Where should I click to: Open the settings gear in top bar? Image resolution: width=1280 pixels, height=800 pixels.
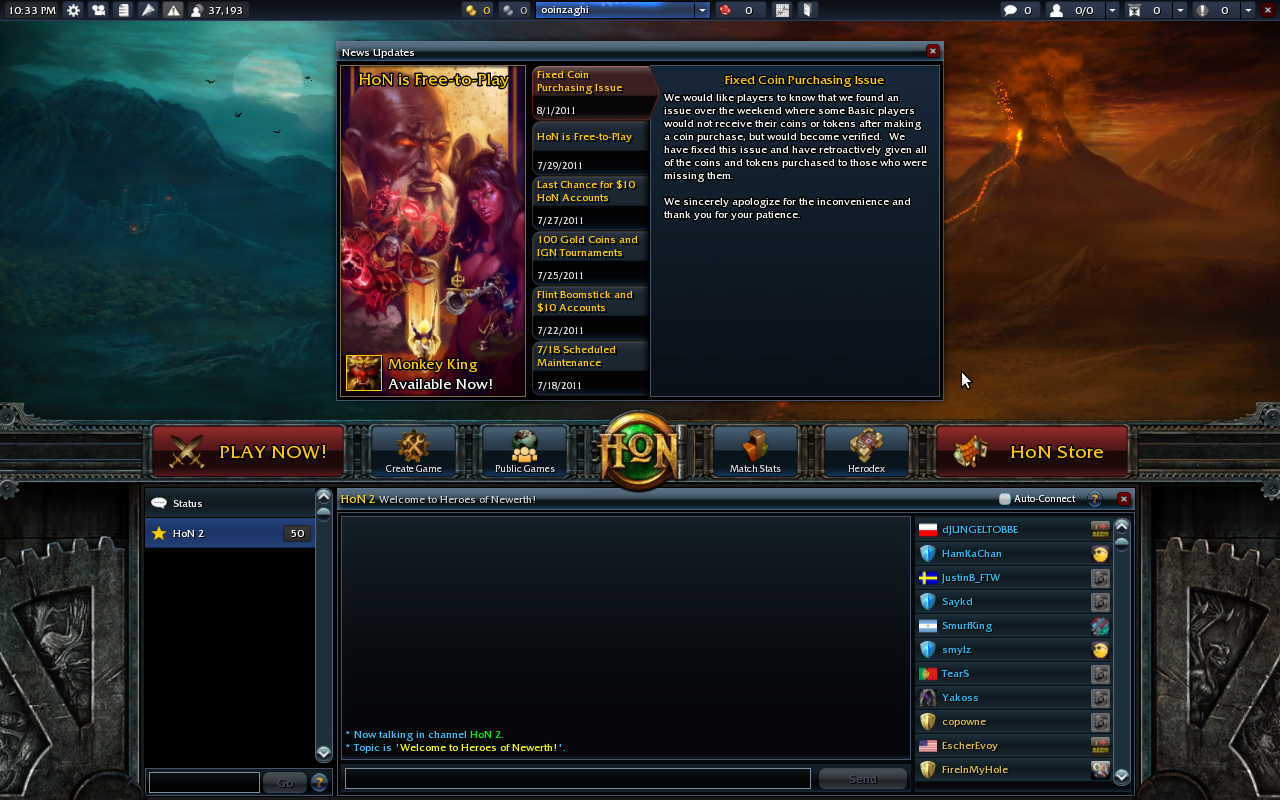pos(73,10)
